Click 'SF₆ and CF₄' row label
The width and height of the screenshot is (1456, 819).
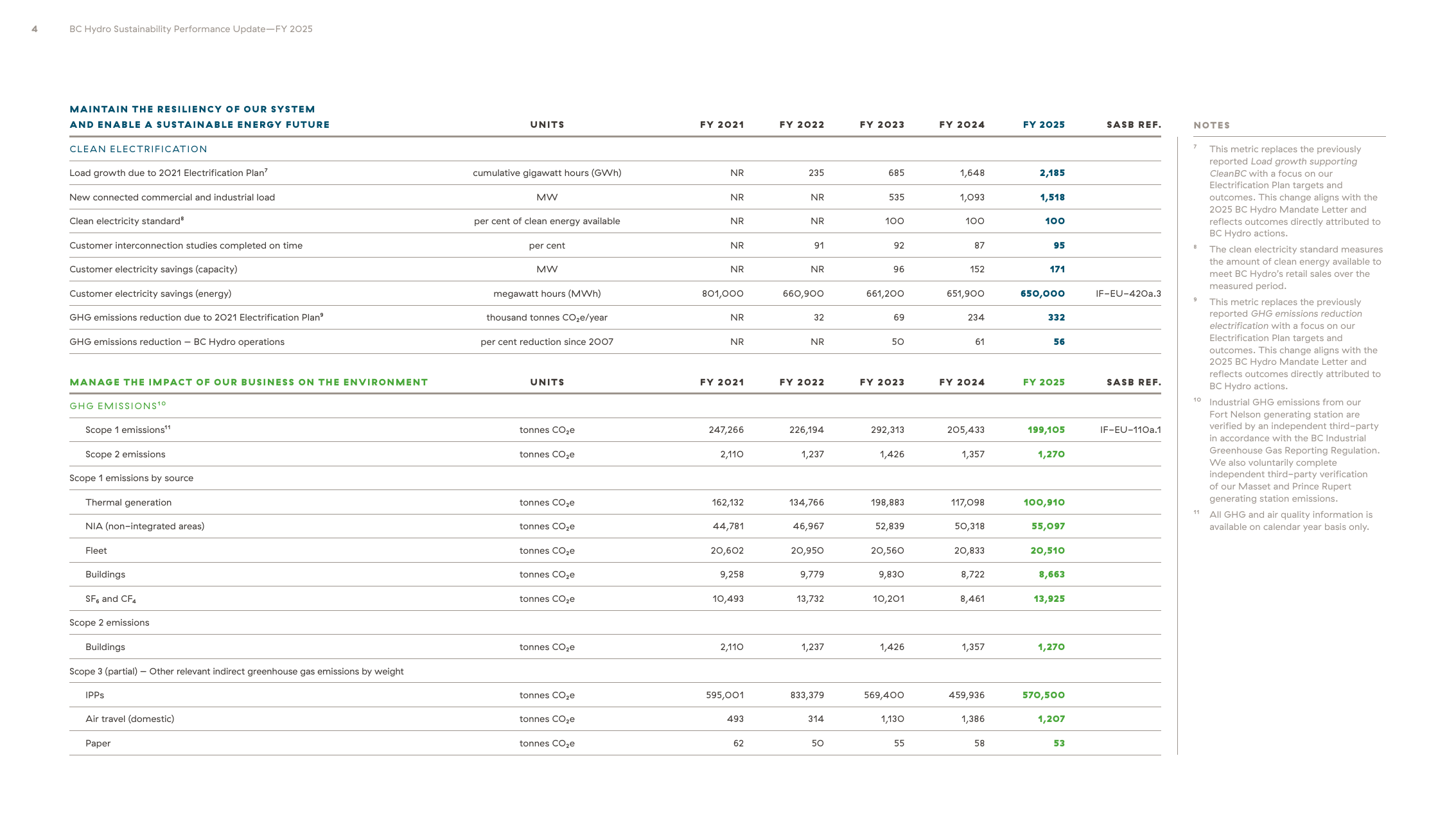tap(110, 599)
